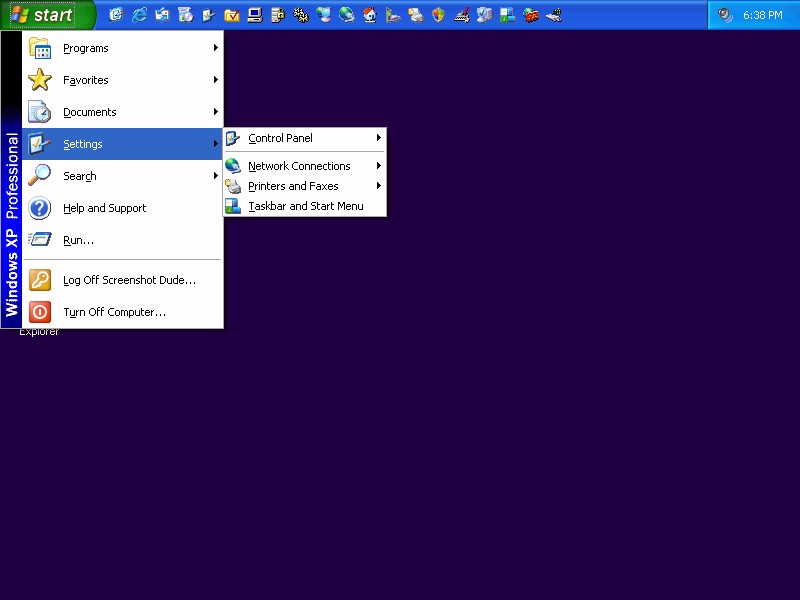Open Taskbar and Start Menu settings
Image resolution: width=800 pixels, height=600 pixels.
click(305, 206)
